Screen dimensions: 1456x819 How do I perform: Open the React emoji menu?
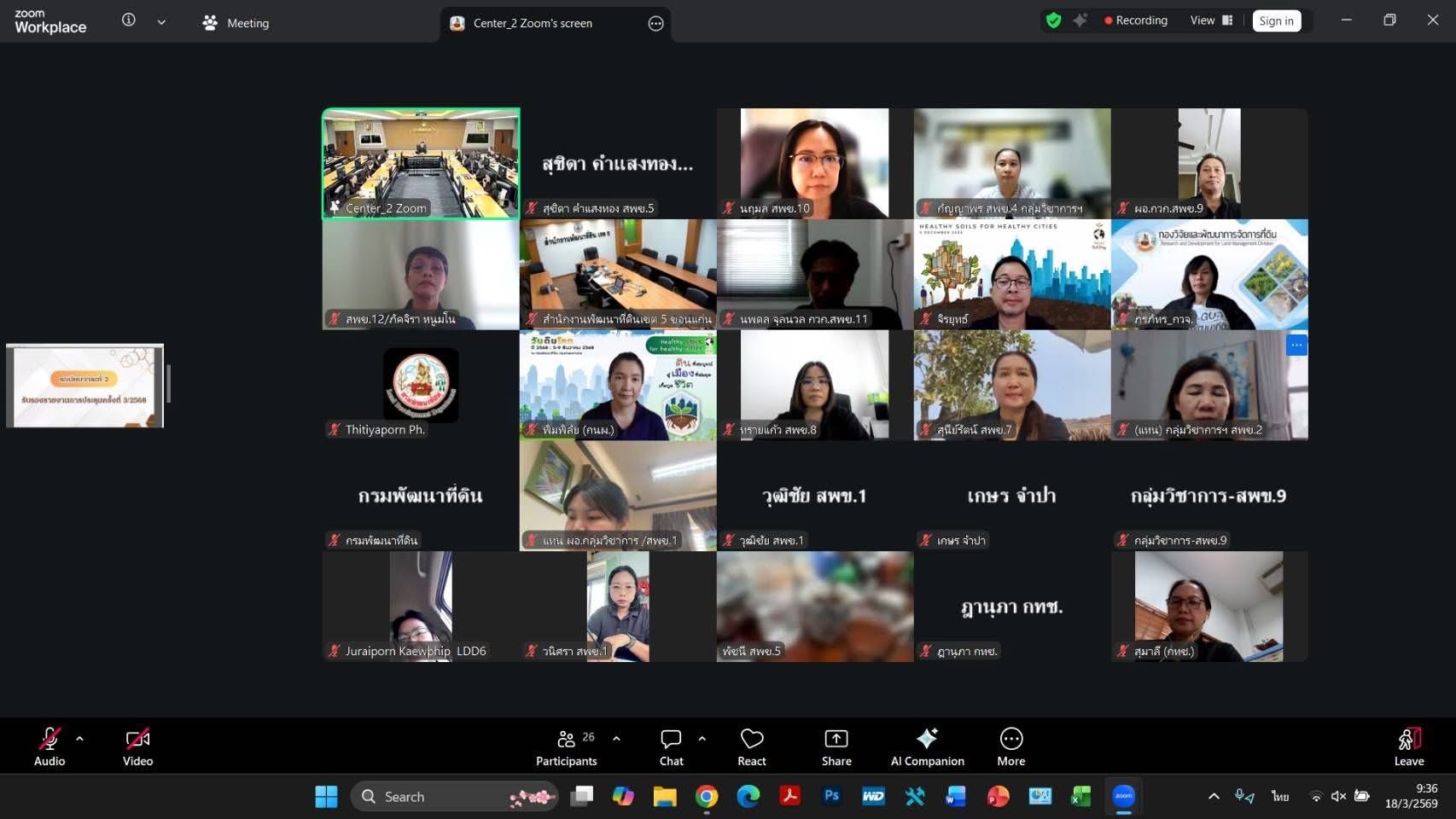(x=751, y=746)
